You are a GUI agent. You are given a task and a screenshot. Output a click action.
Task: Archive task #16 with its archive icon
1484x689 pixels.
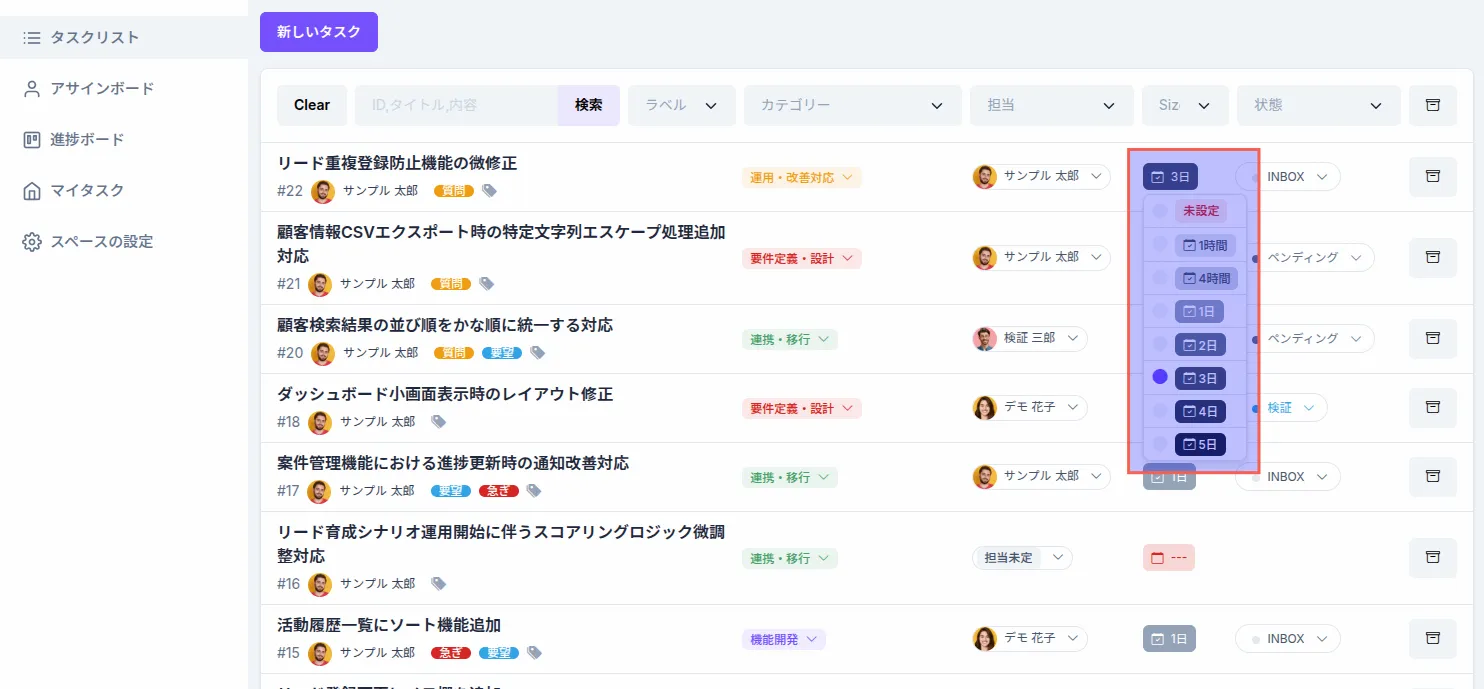[1432, 557]
